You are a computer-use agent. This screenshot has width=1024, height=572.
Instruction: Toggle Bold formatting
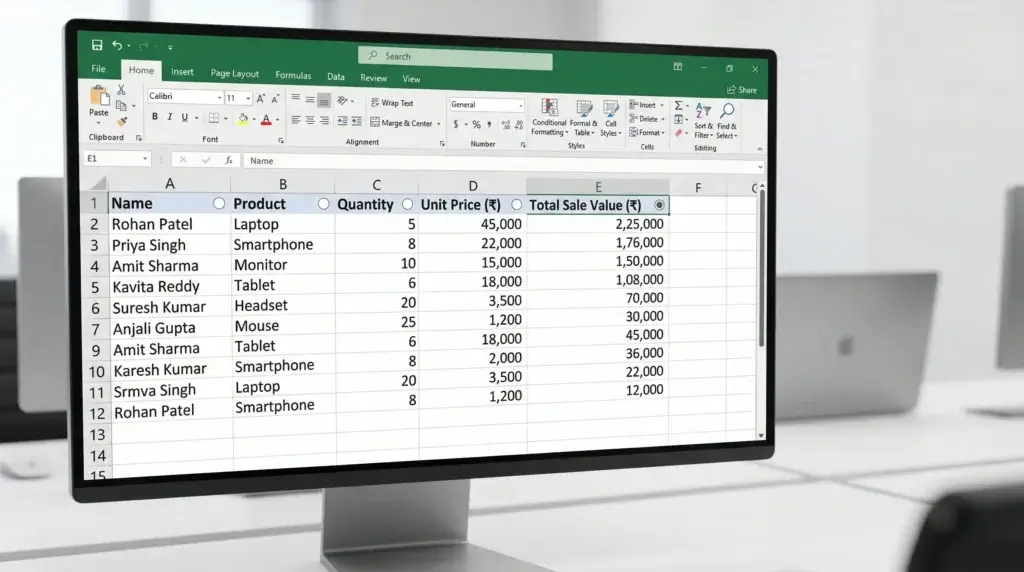point(155,117)
